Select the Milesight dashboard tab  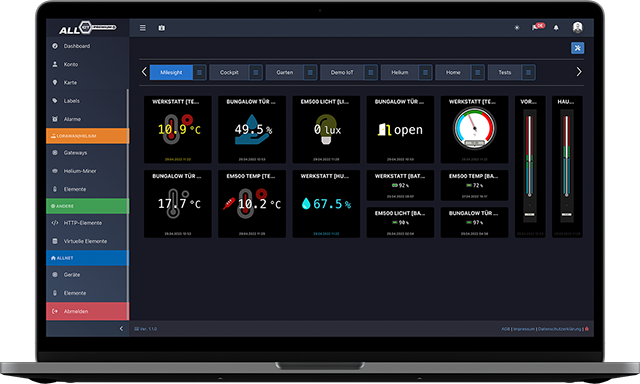[x=171, y=73]
